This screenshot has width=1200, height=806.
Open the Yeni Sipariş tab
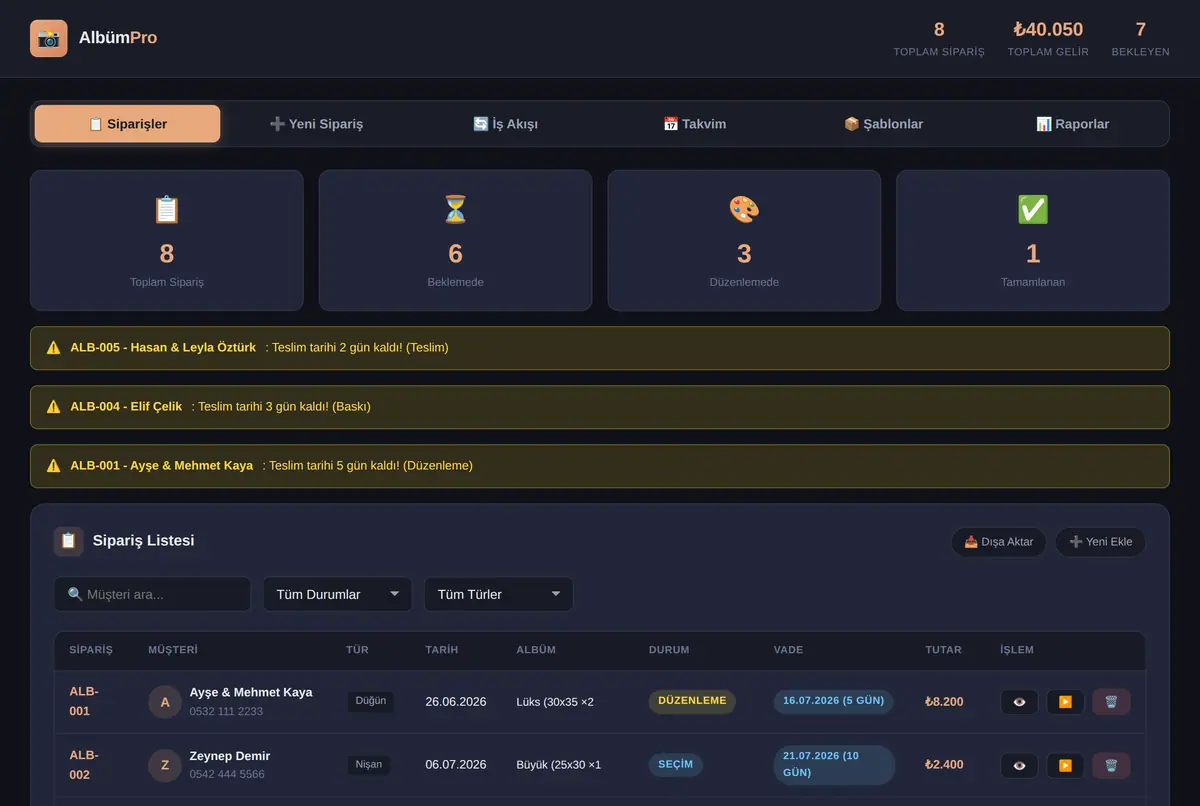click(x=316, y=124)
